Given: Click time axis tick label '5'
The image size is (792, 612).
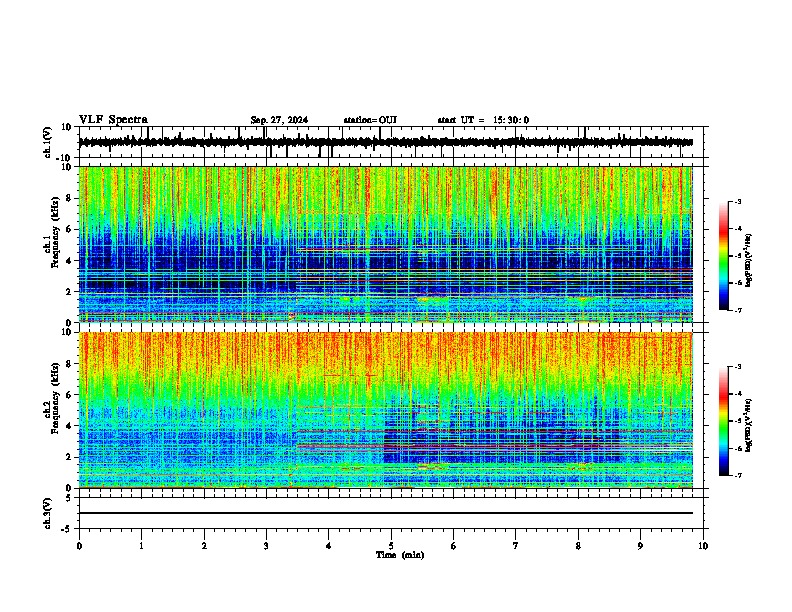Looking at the screenshot, I should [x=391, y=546].
